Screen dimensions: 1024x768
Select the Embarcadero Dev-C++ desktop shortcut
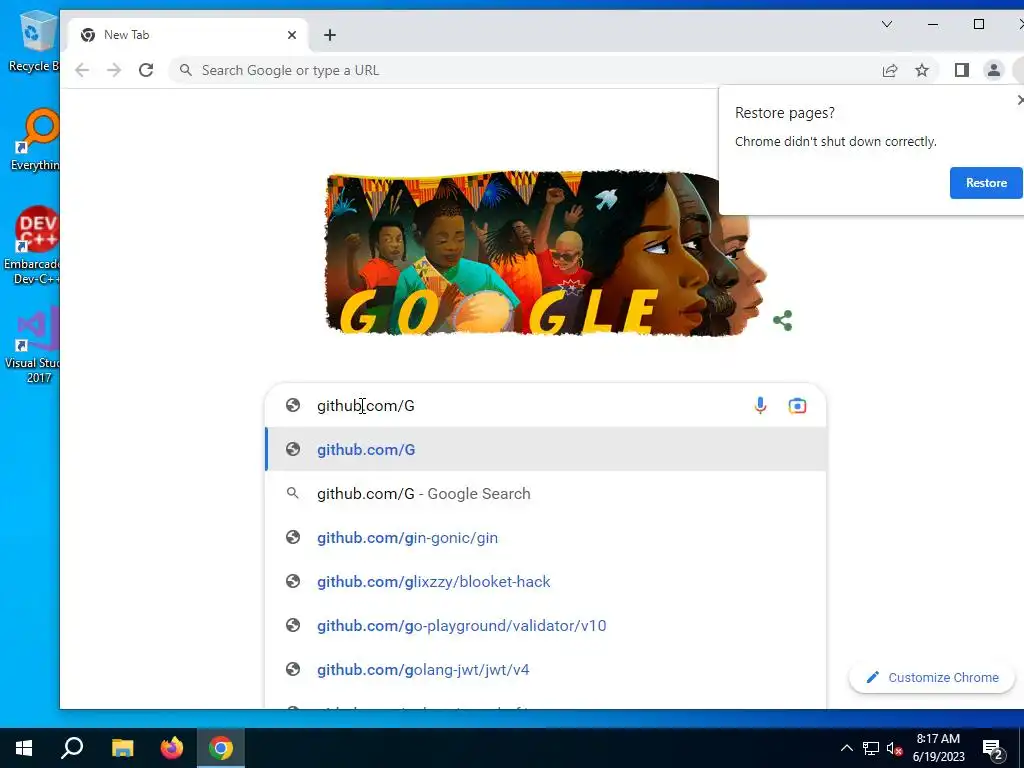33,246
